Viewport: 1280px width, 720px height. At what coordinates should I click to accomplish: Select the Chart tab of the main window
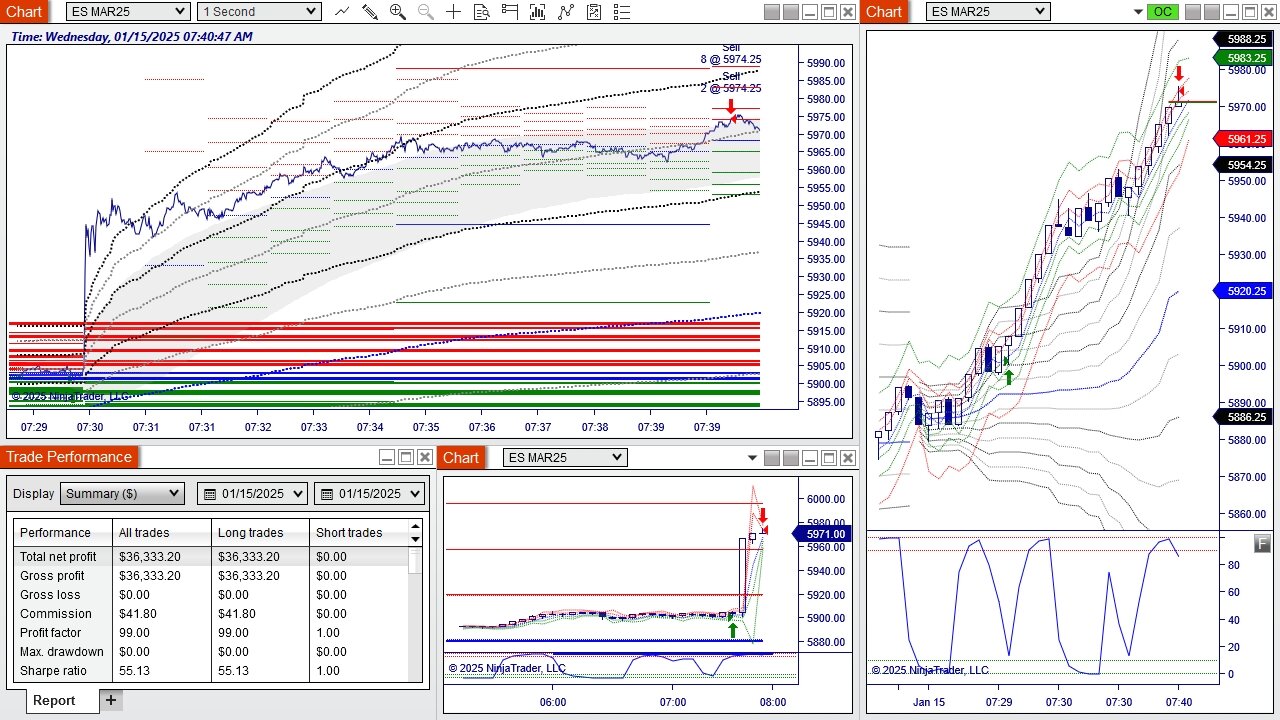(x=24, y=12)
